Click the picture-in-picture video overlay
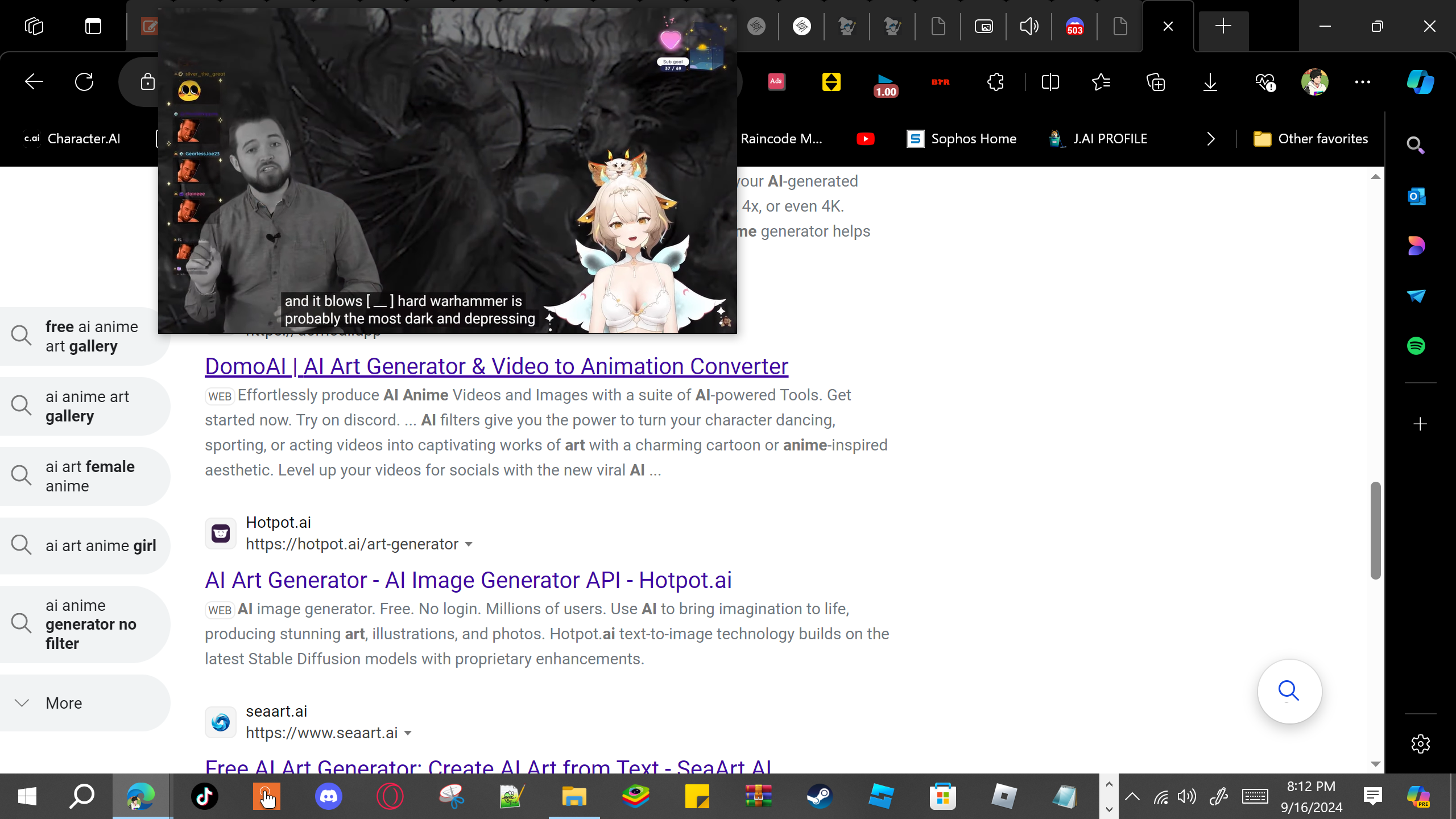 point(447,171)
